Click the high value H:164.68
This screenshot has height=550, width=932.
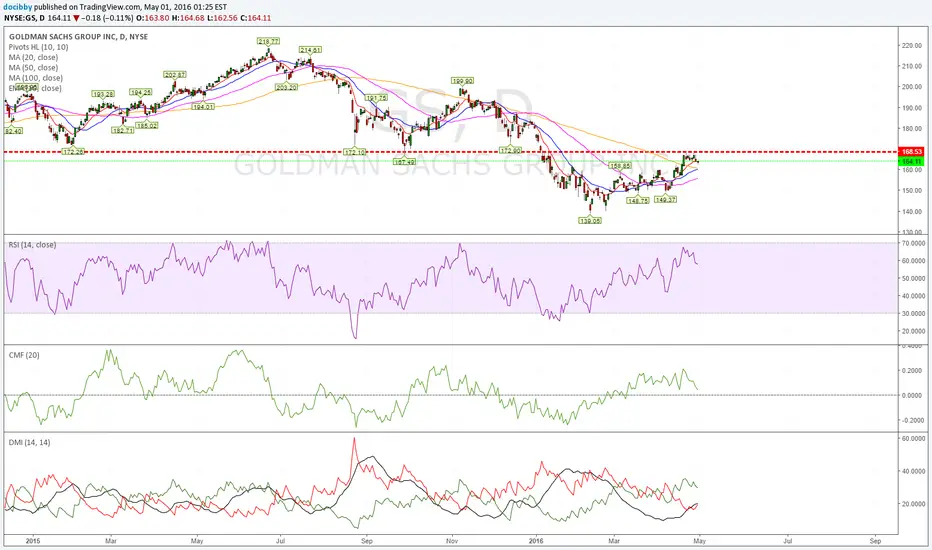[188, 18]
